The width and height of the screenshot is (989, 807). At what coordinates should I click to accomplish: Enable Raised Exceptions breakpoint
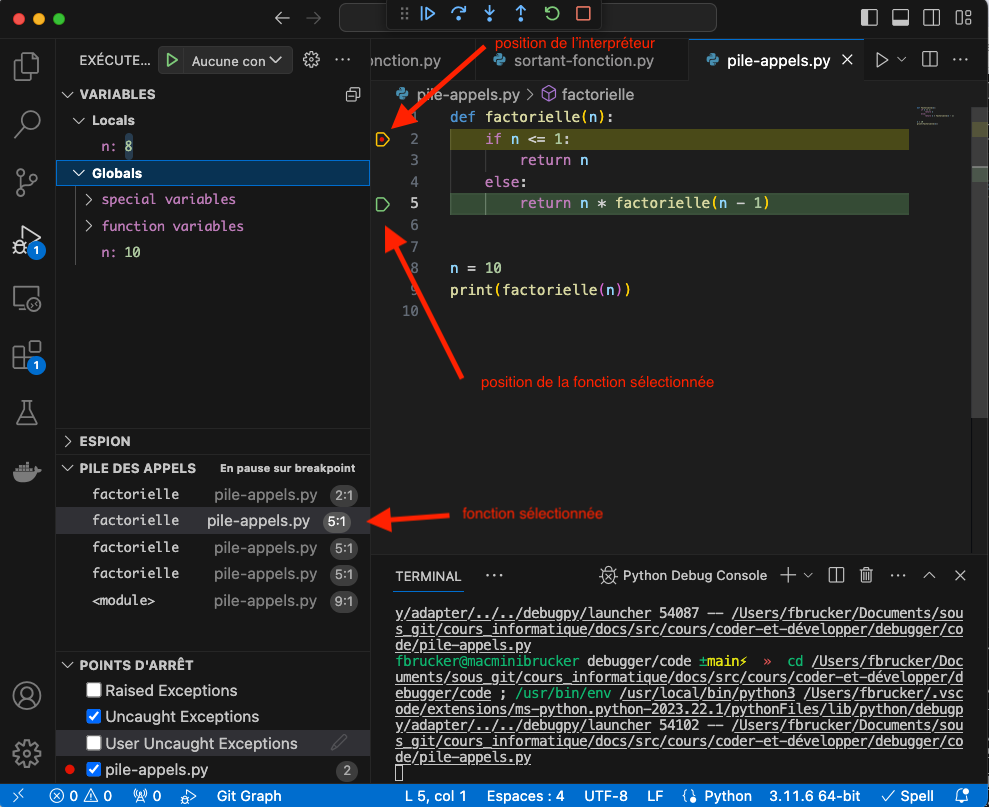click(94, 690)
